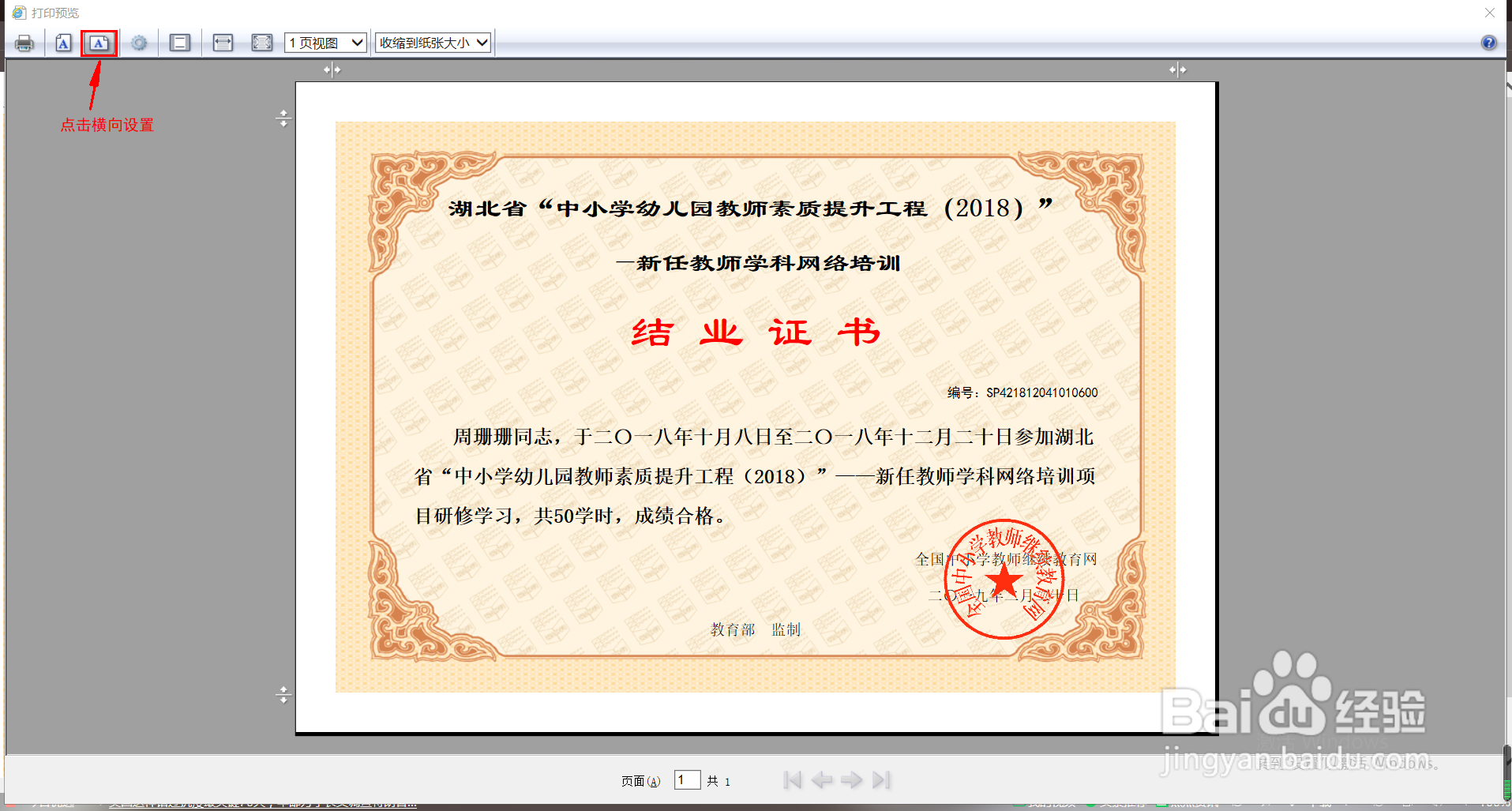The image size is (1512, 811).
Task: Open Page Setup gear icon
Action: (x=139, y=43)
